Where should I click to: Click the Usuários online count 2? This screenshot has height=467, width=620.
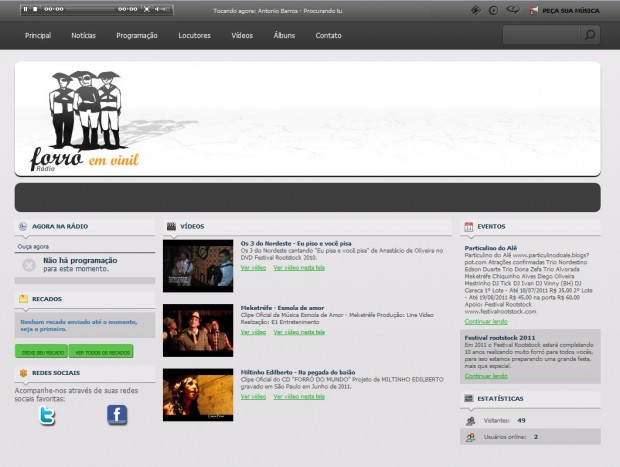[x=536, y=437]
